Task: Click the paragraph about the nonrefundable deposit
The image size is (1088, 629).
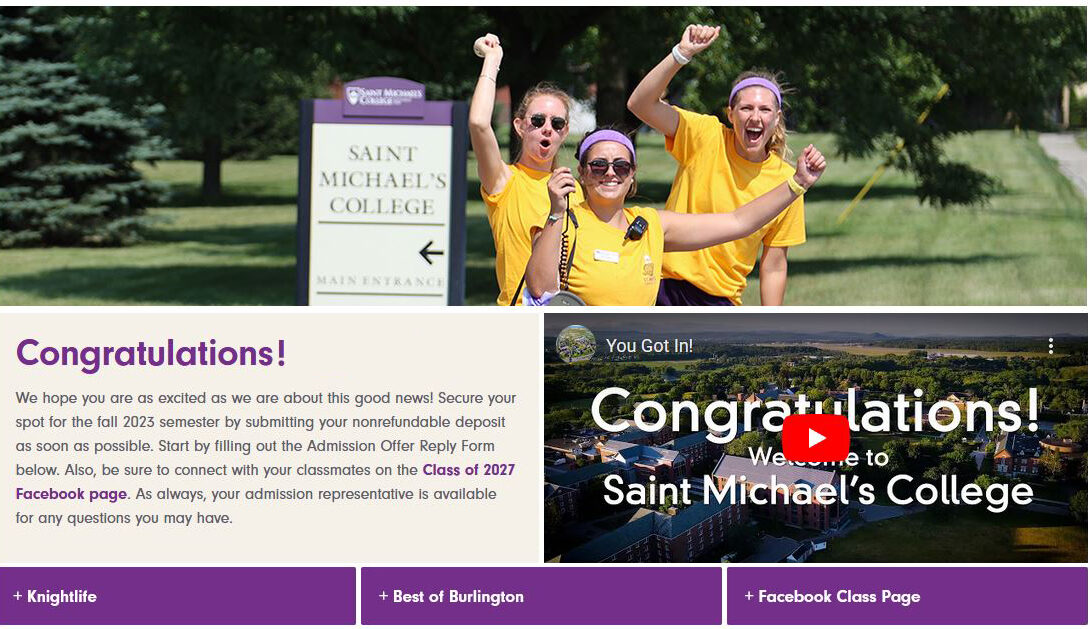Action: (x=266, y=458)
